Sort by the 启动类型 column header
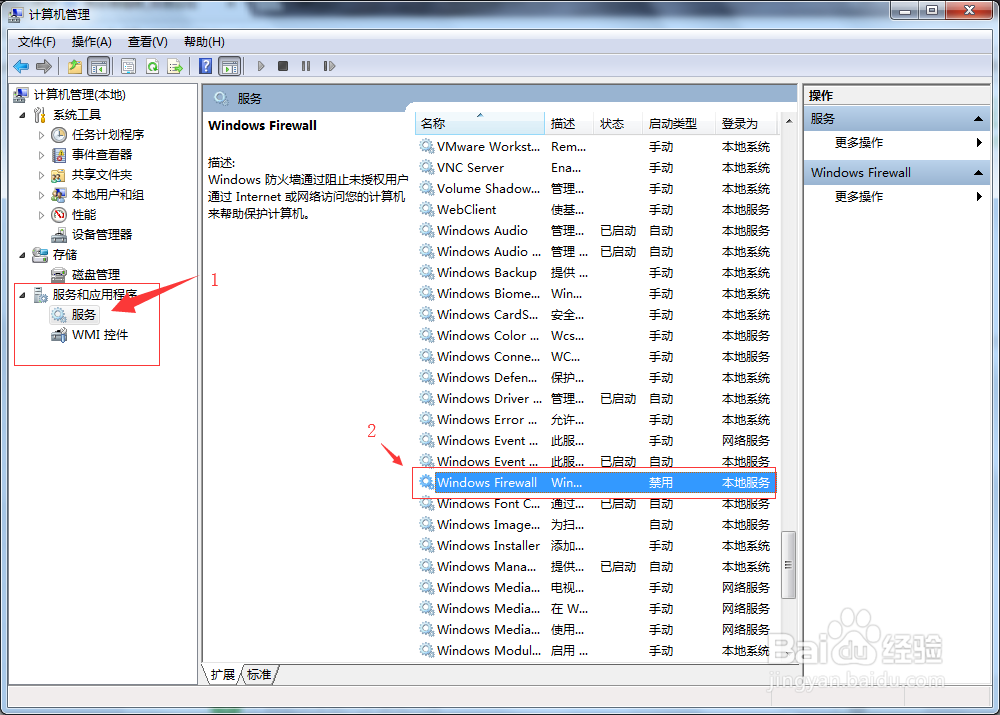The image size is (1000, 715). click(679, 124)
